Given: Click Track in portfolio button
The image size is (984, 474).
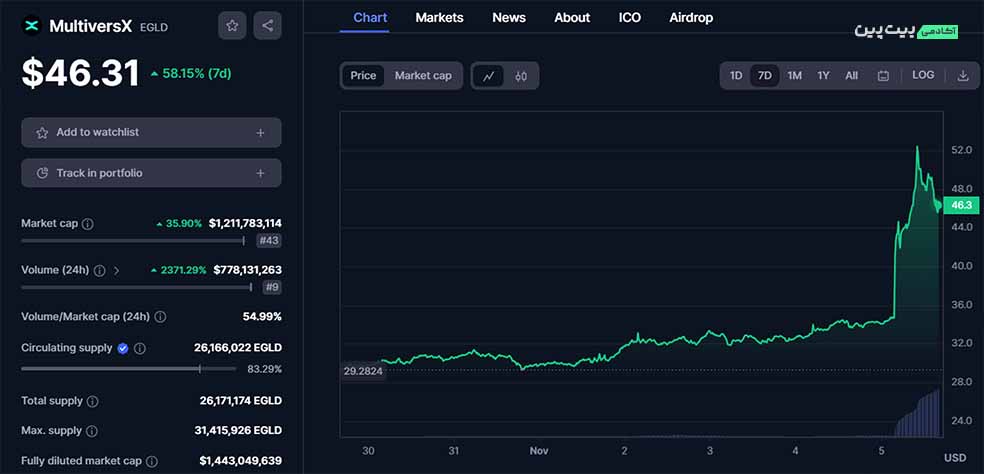Looking at the screenshot, I should click(151, 173).
